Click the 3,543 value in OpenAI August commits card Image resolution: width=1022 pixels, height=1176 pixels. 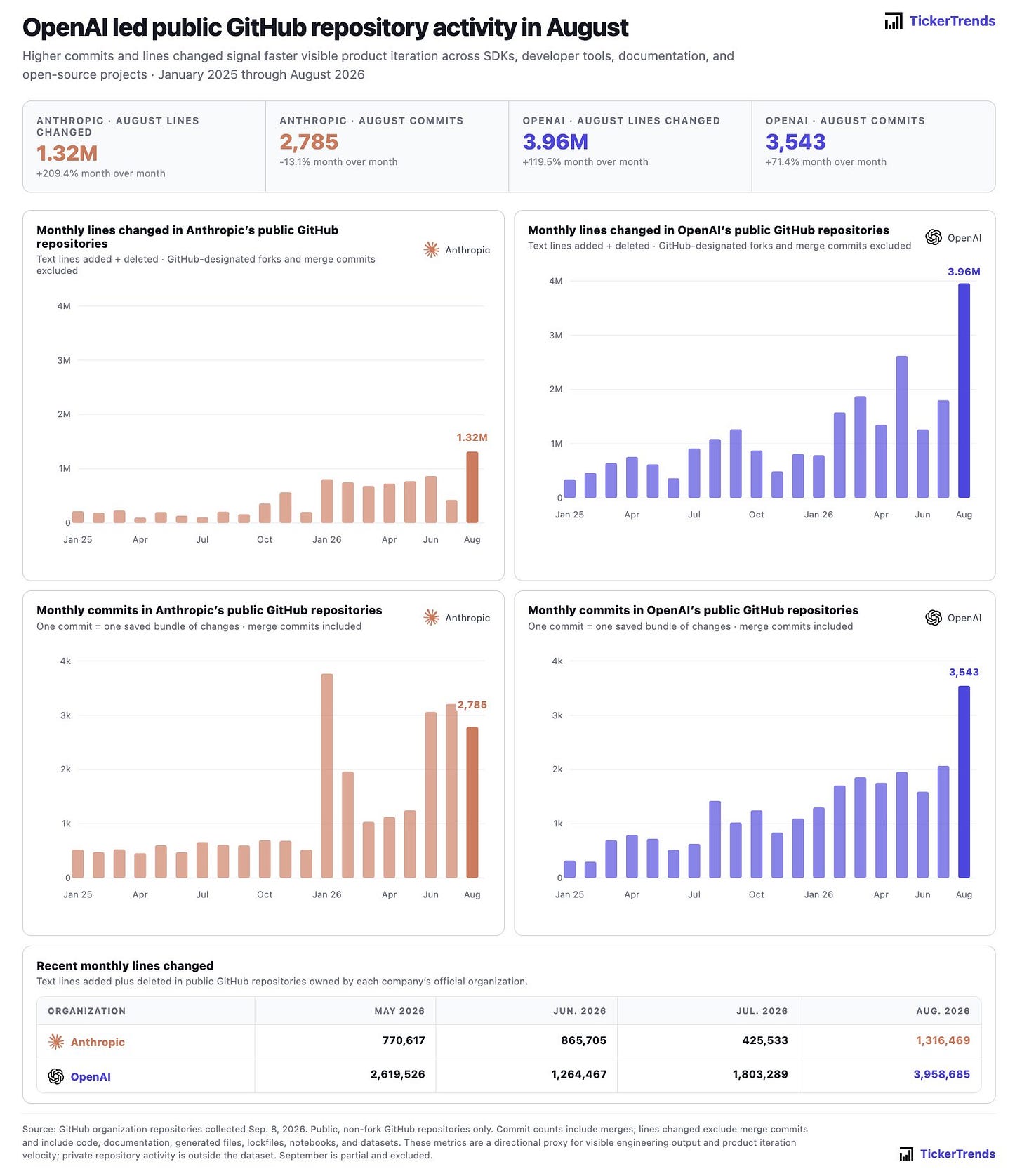click(796, 142)
